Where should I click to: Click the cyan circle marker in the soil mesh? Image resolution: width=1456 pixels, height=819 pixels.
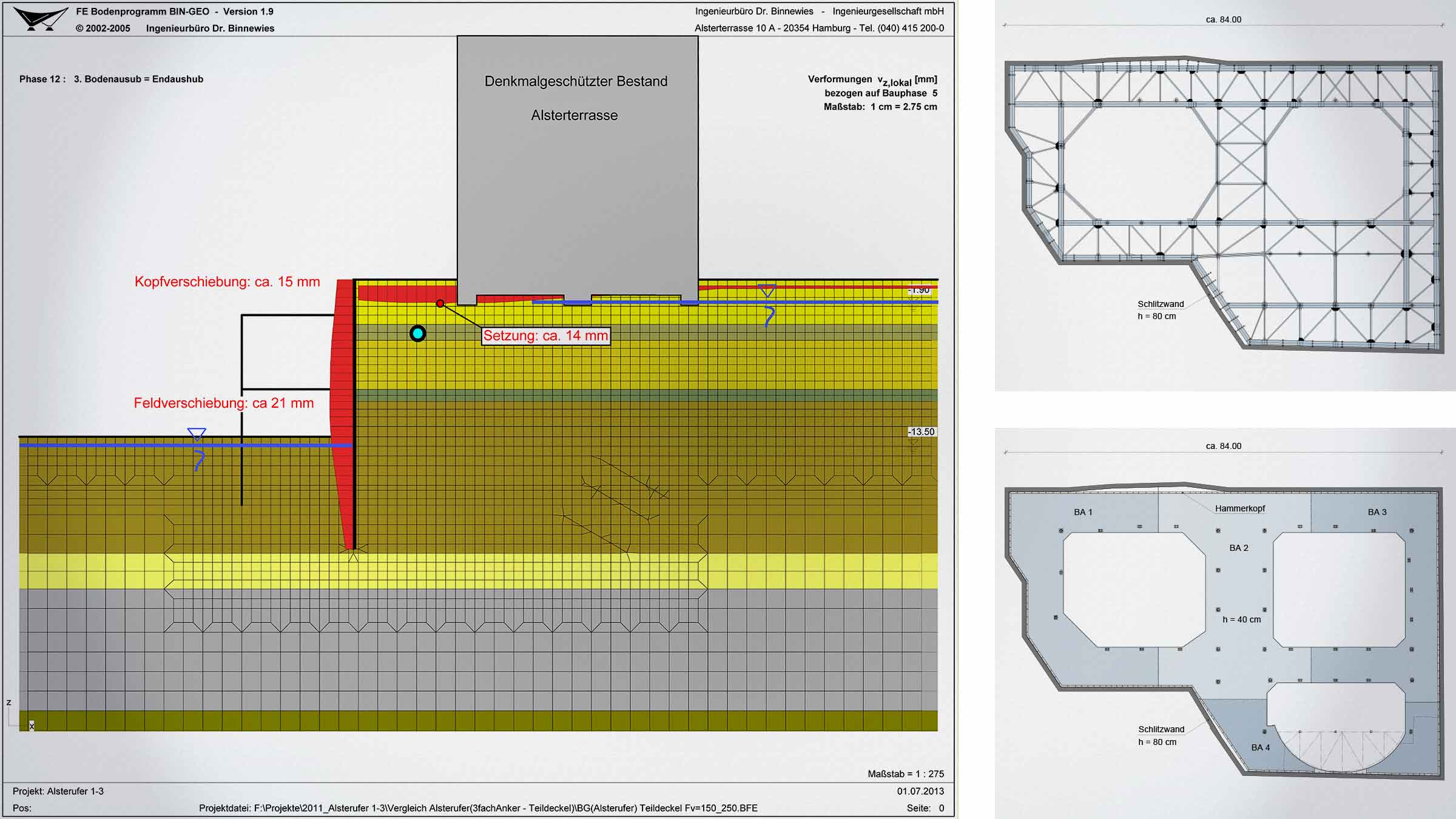417,333
